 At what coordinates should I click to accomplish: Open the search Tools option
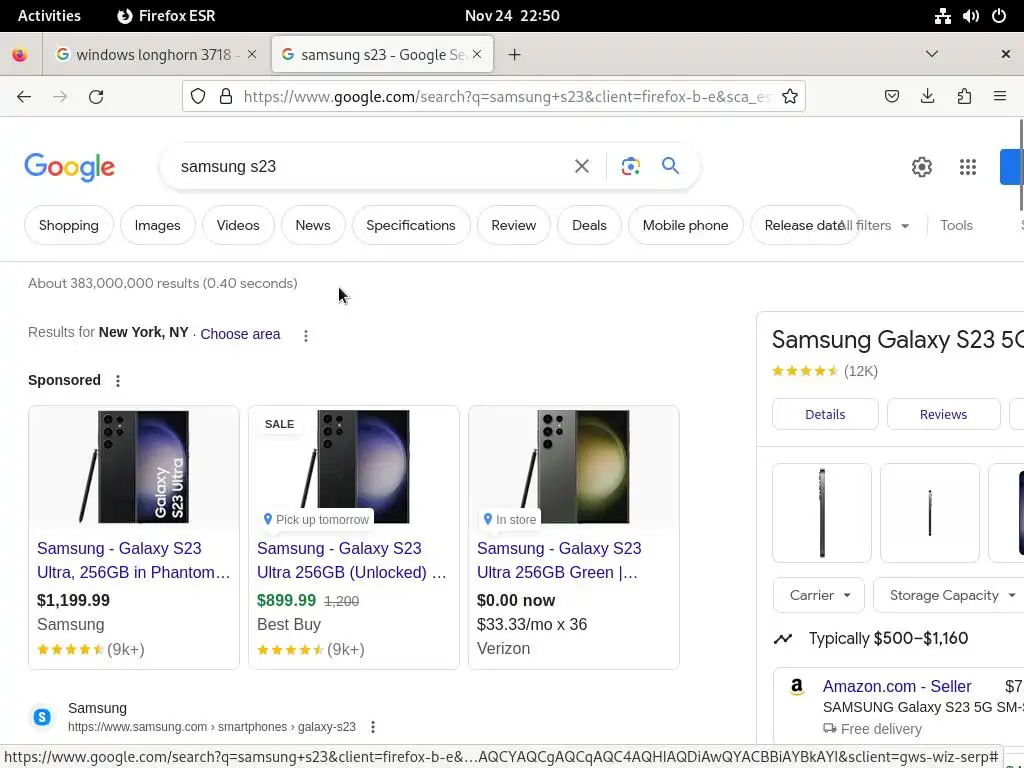[956, 225]
